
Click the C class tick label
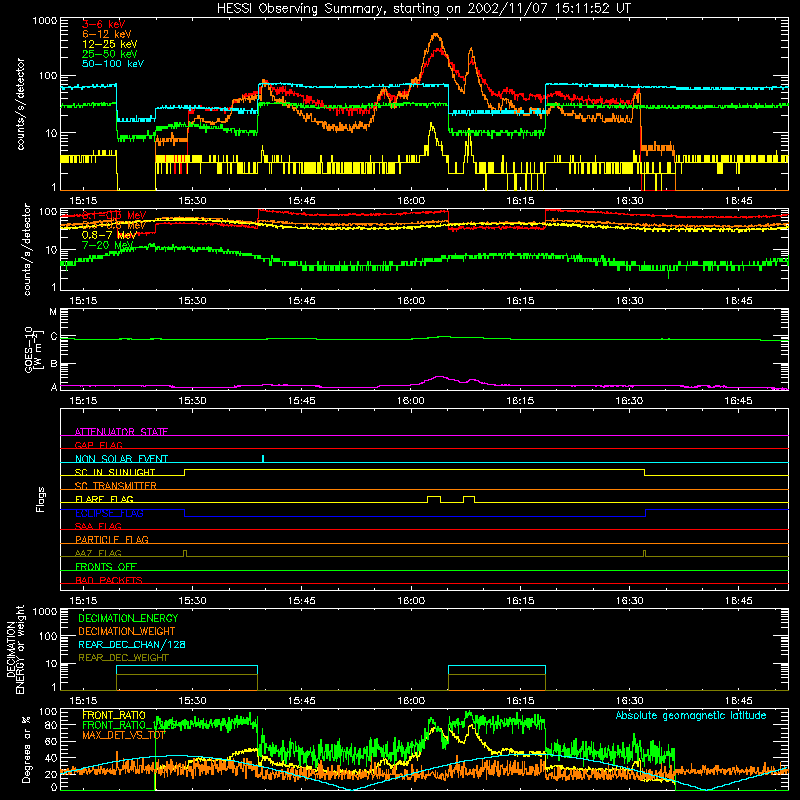(x=54, y=337)
